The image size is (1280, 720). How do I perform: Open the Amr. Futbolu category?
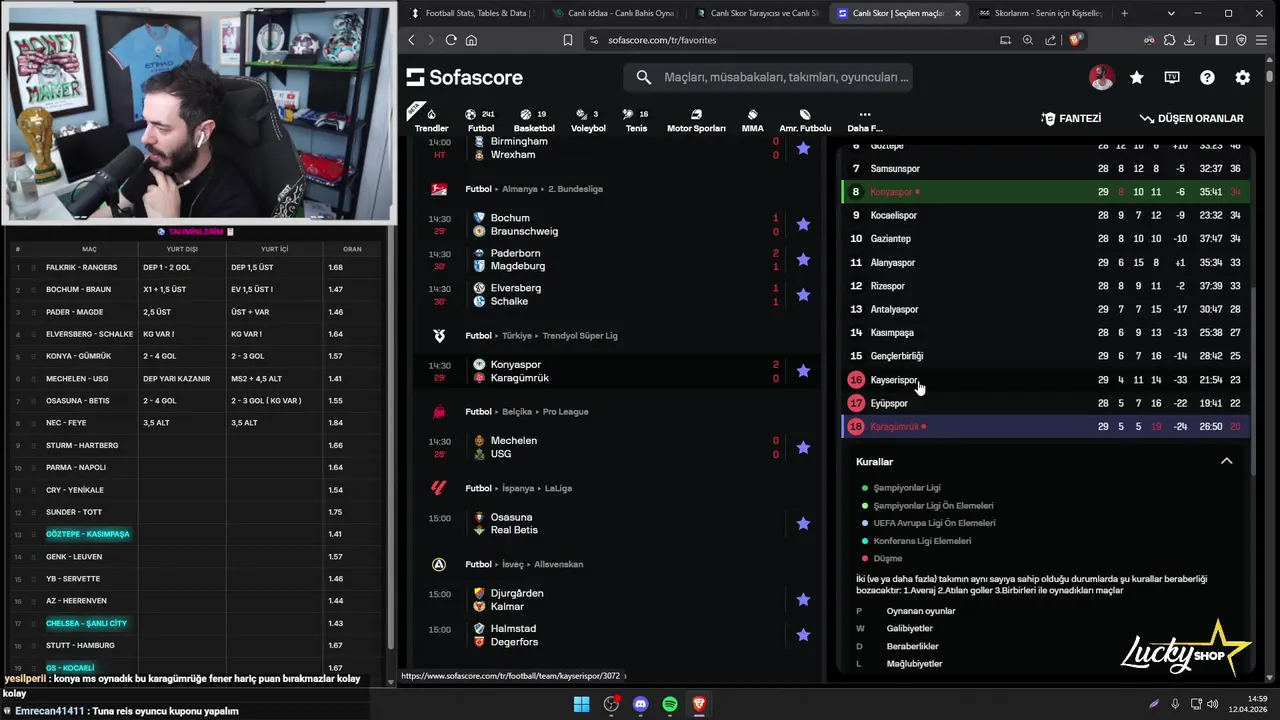coord(805,120)
